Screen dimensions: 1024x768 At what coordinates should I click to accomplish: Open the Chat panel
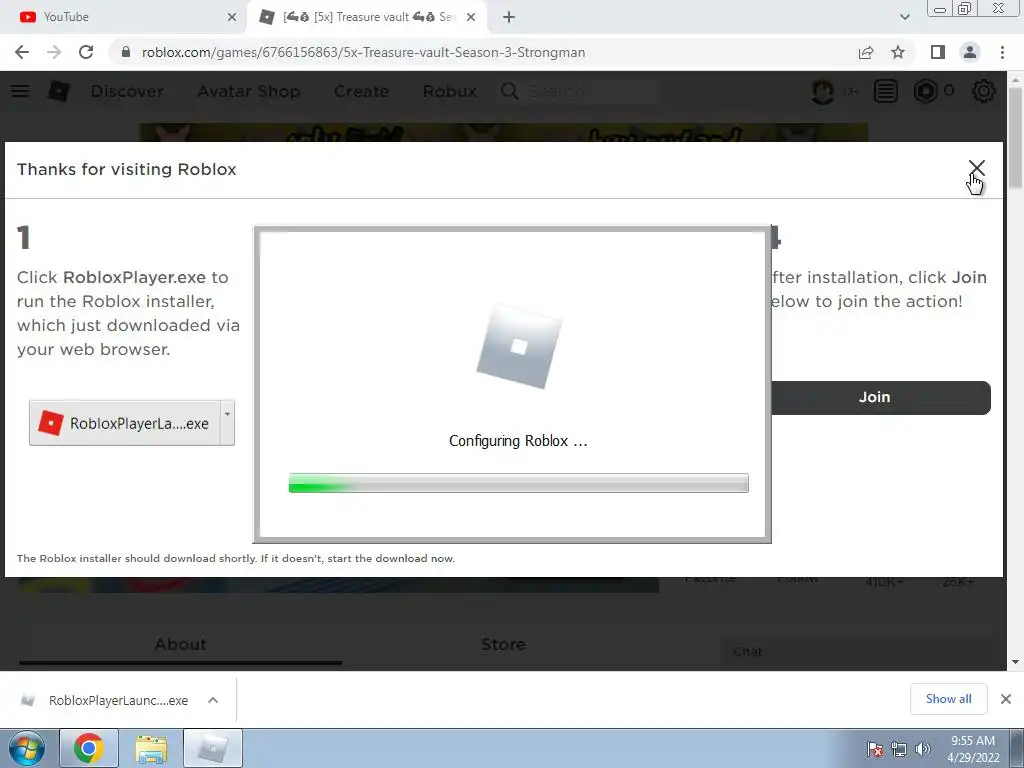856,652
